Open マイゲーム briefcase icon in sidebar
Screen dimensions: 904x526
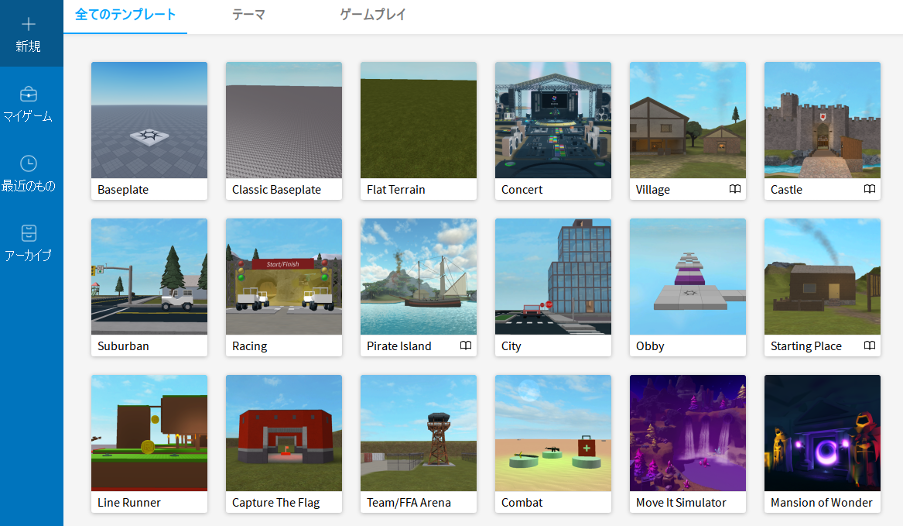click(x=28, y=94)
